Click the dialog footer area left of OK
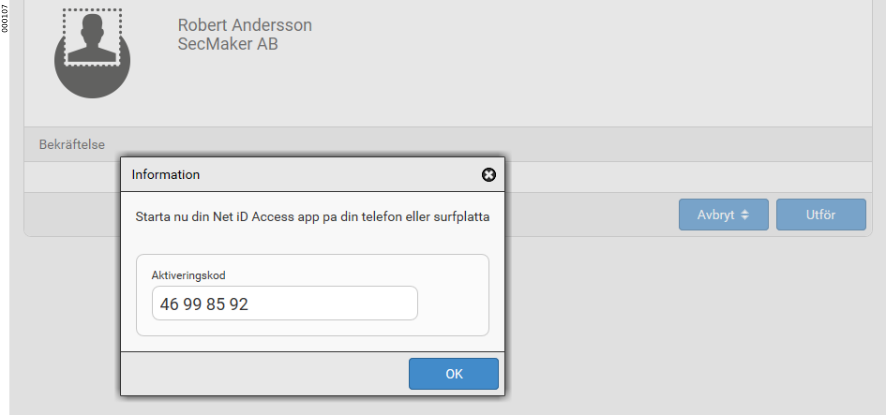Screen dimensions: 886x415 pos(260,374)
